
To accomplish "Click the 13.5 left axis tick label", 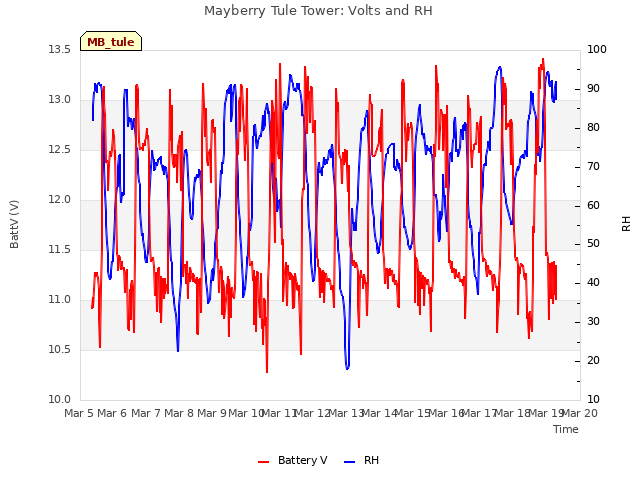I will pyautogui.click(x=60, y=50).
